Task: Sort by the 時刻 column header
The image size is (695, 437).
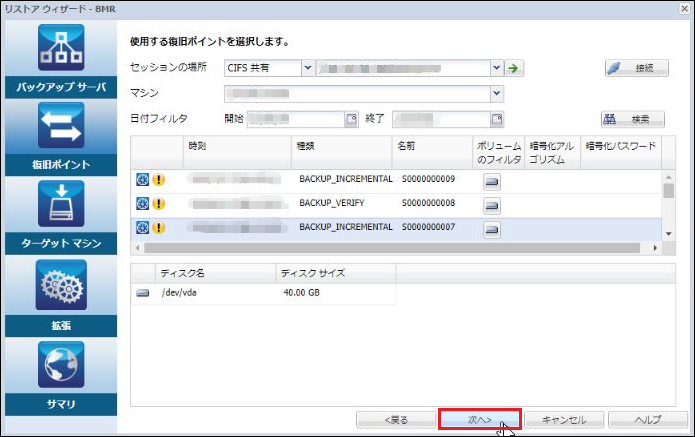Action: (237, 152)
